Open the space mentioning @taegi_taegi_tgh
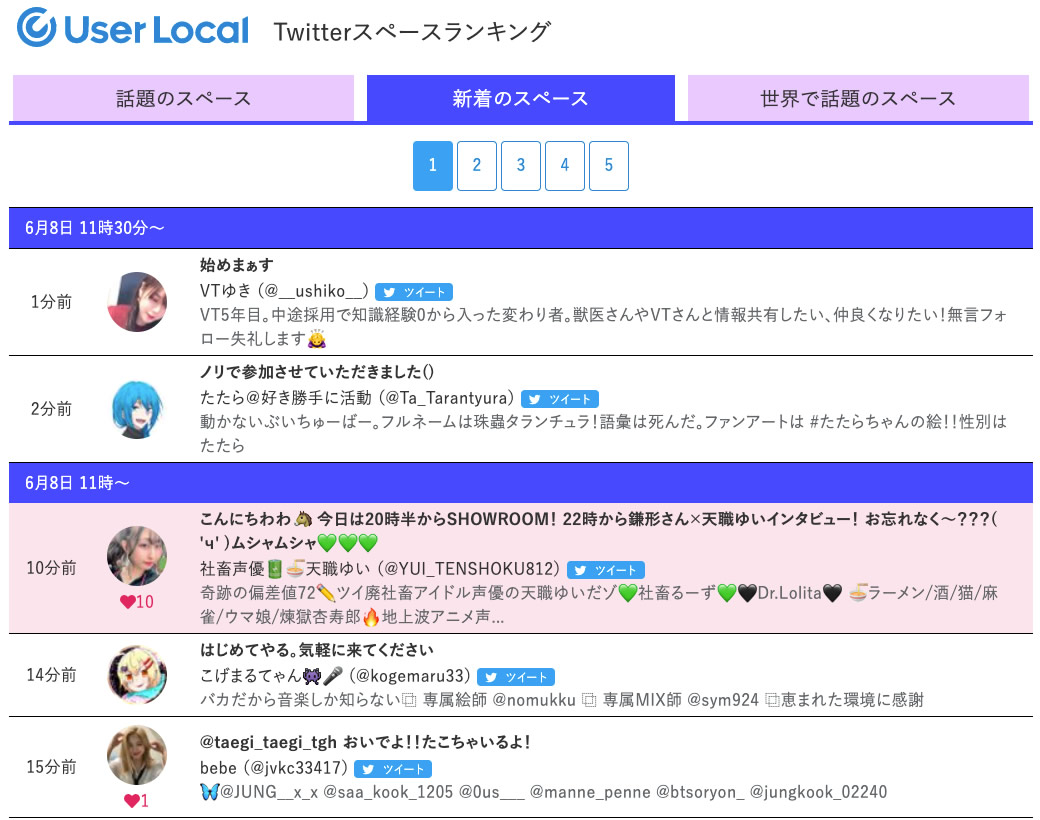 (365, 742)
